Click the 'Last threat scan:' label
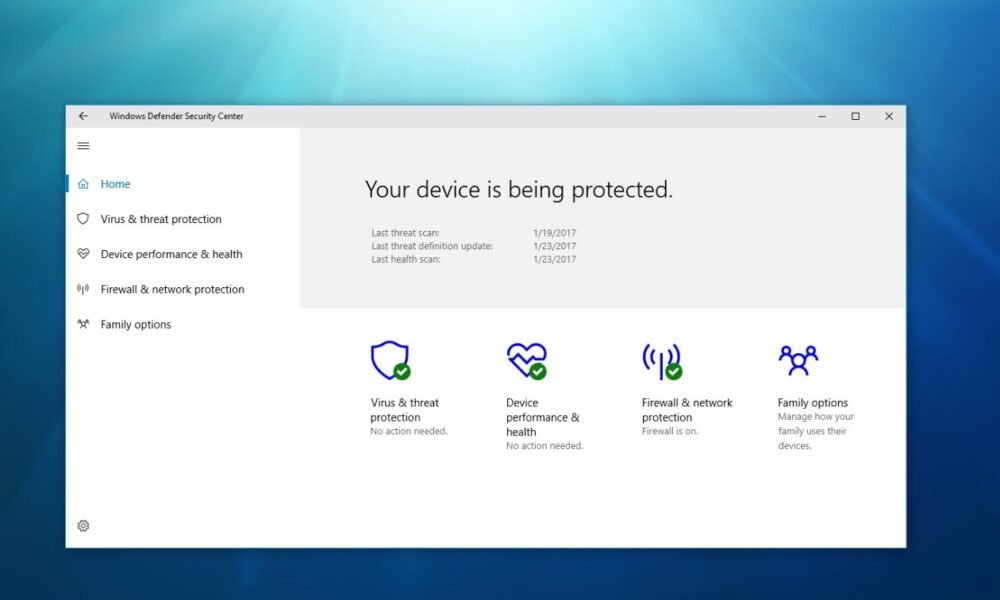This screenshot has height=600, width=1000. coord(405,233)
